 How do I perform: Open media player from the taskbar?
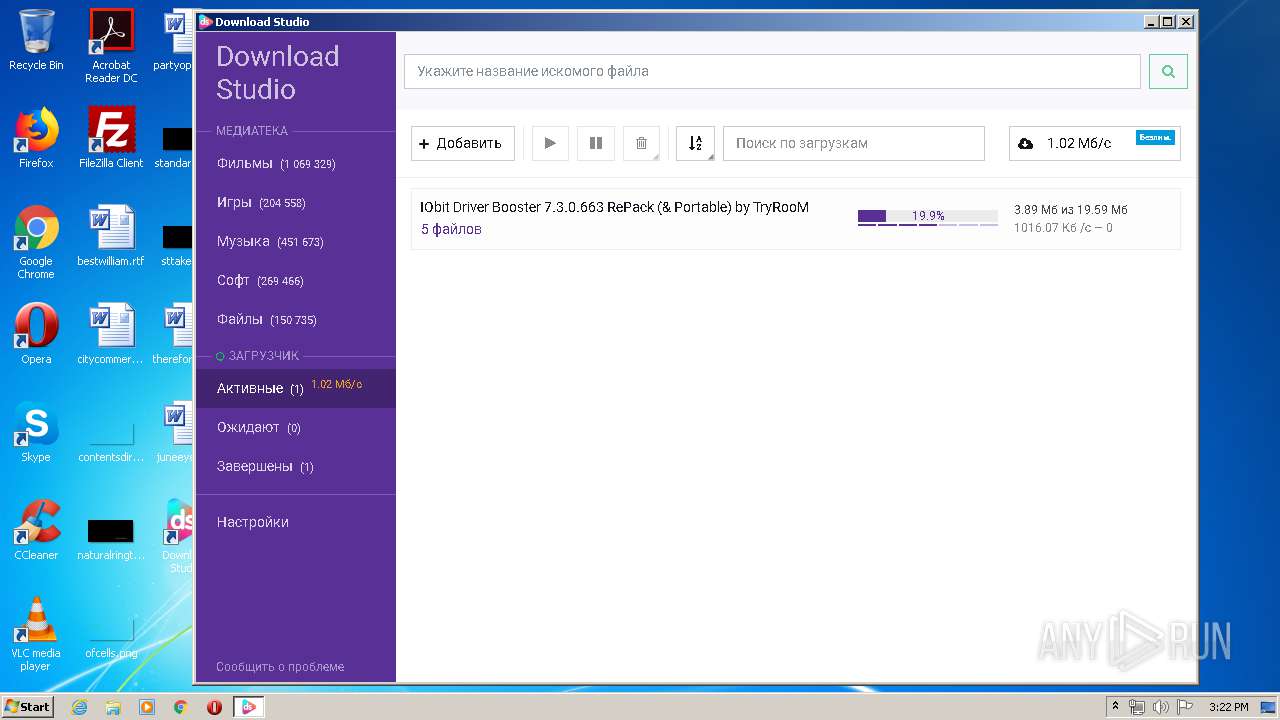point(147,707)
